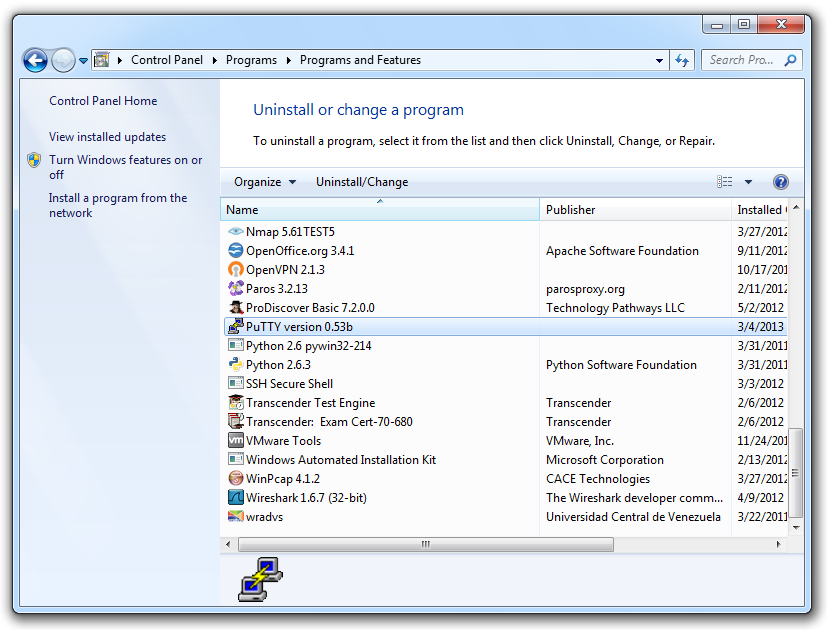Image resolution: width=827 pixels, height=630 pixels.
Task: Sort by the Name column header
Action: 380,209
